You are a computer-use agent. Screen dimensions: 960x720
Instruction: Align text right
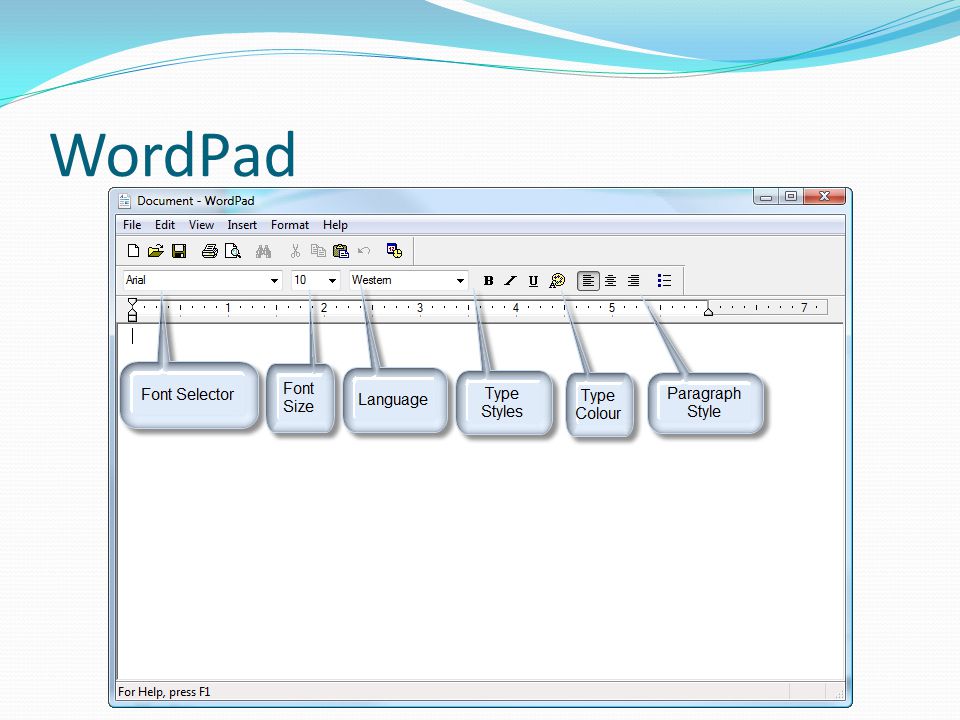[x=634, y=280]
